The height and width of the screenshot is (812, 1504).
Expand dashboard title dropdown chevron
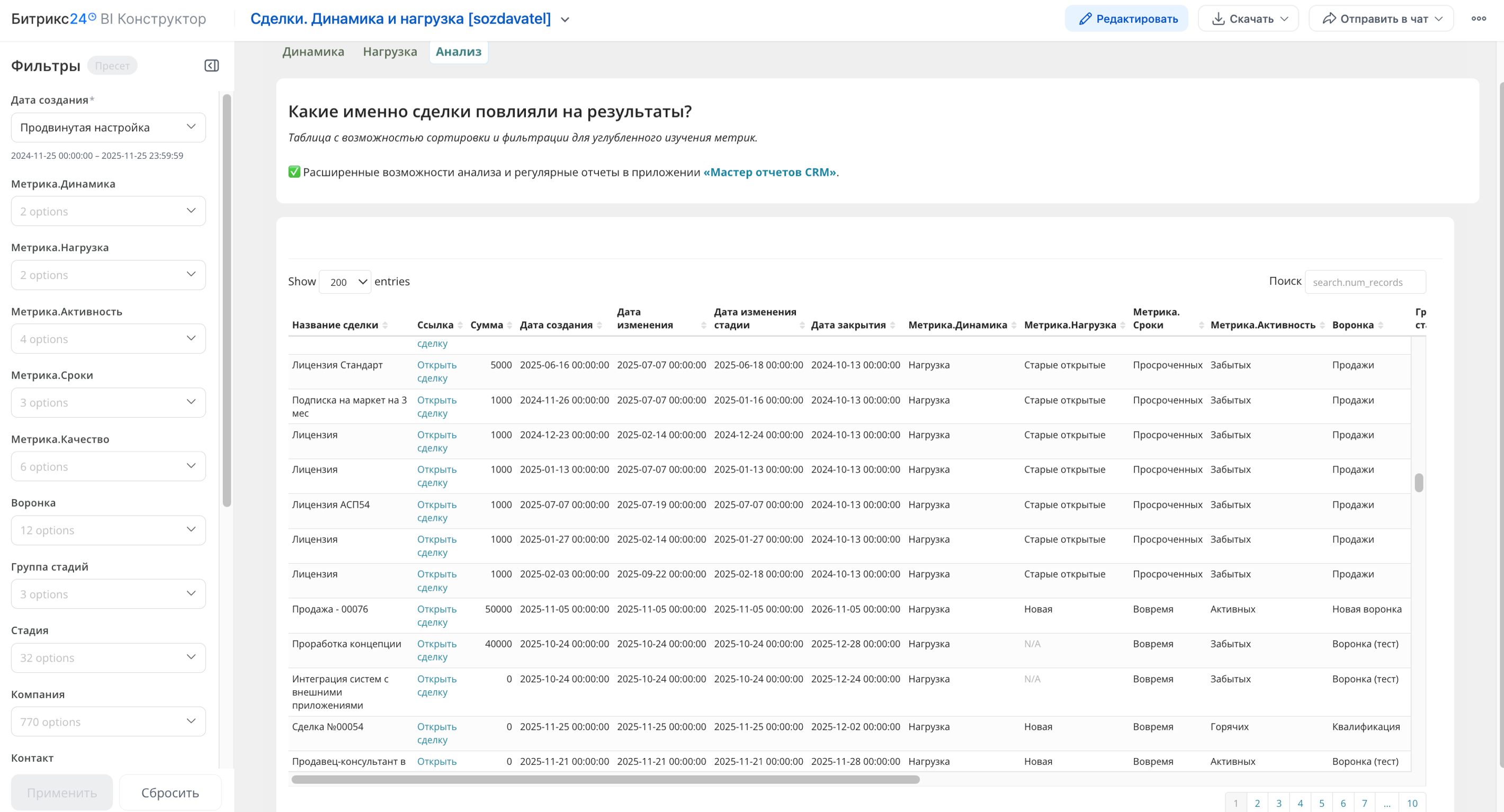pyautogui.click(x=565, y=19)
